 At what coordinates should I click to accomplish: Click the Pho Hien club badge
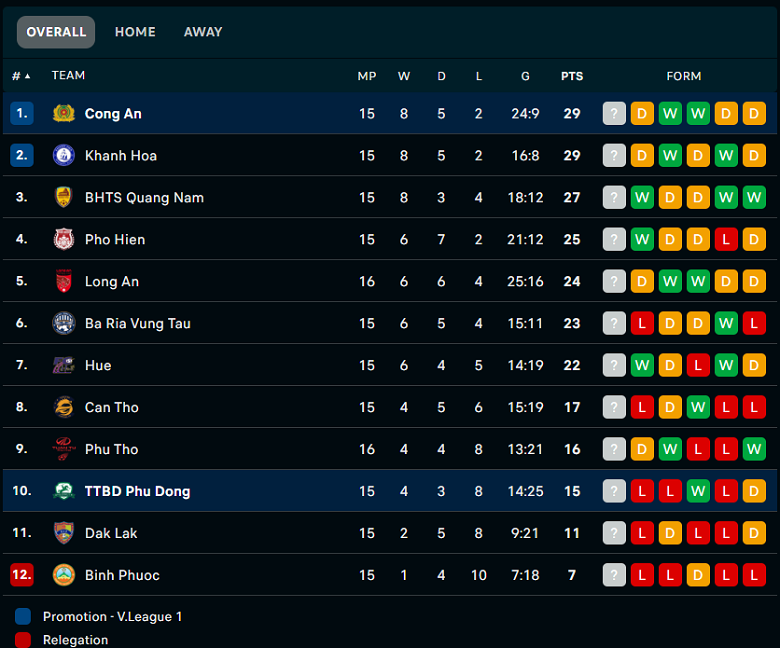64,239
